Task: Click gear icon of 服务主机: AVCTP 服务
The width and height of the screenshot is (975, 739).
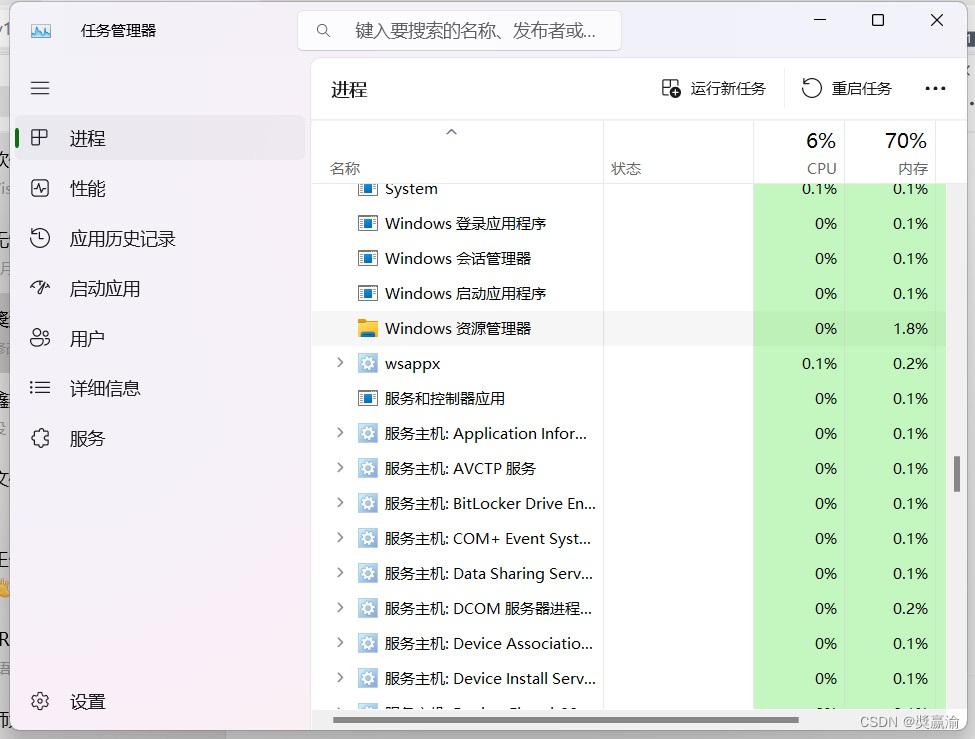Action: pos(367,468)
